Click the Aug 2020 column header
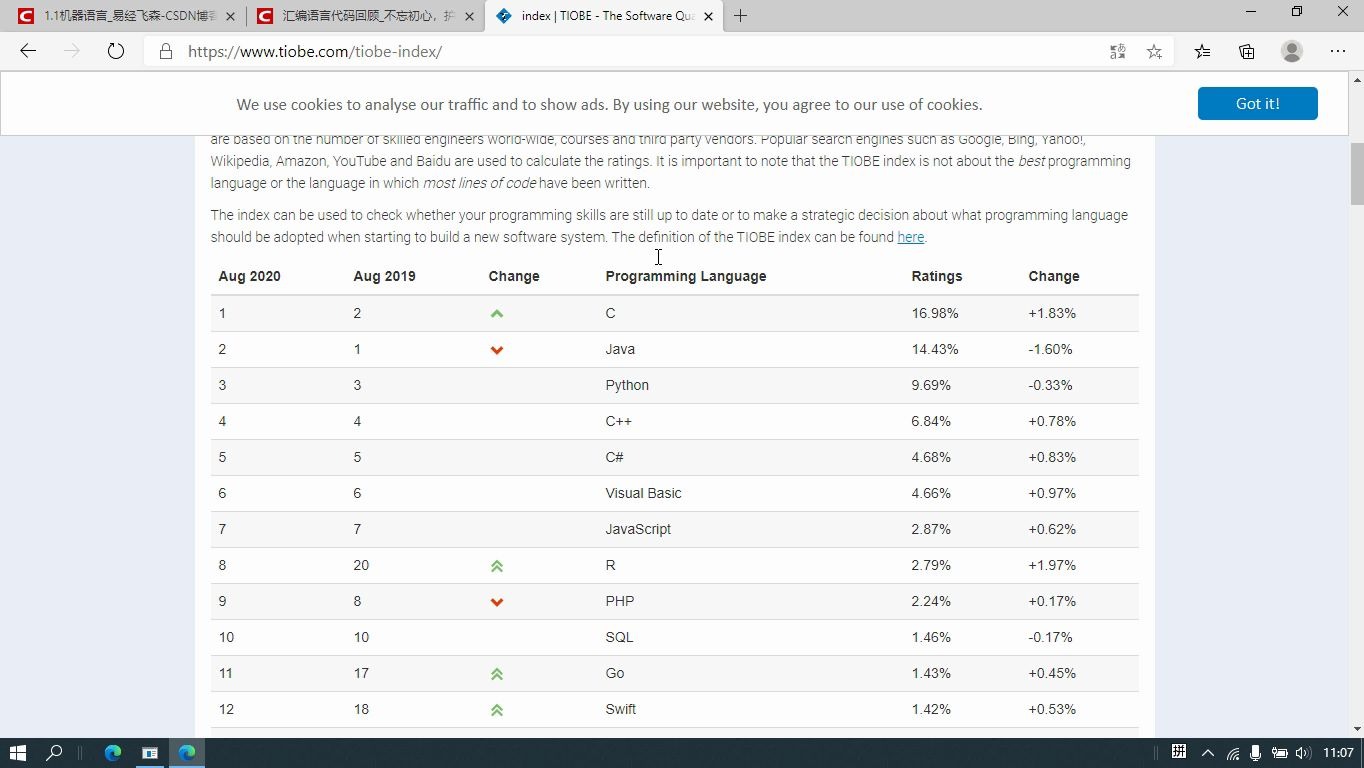The width and height of the screenshot is (1364, 768). tap(249, 276)
